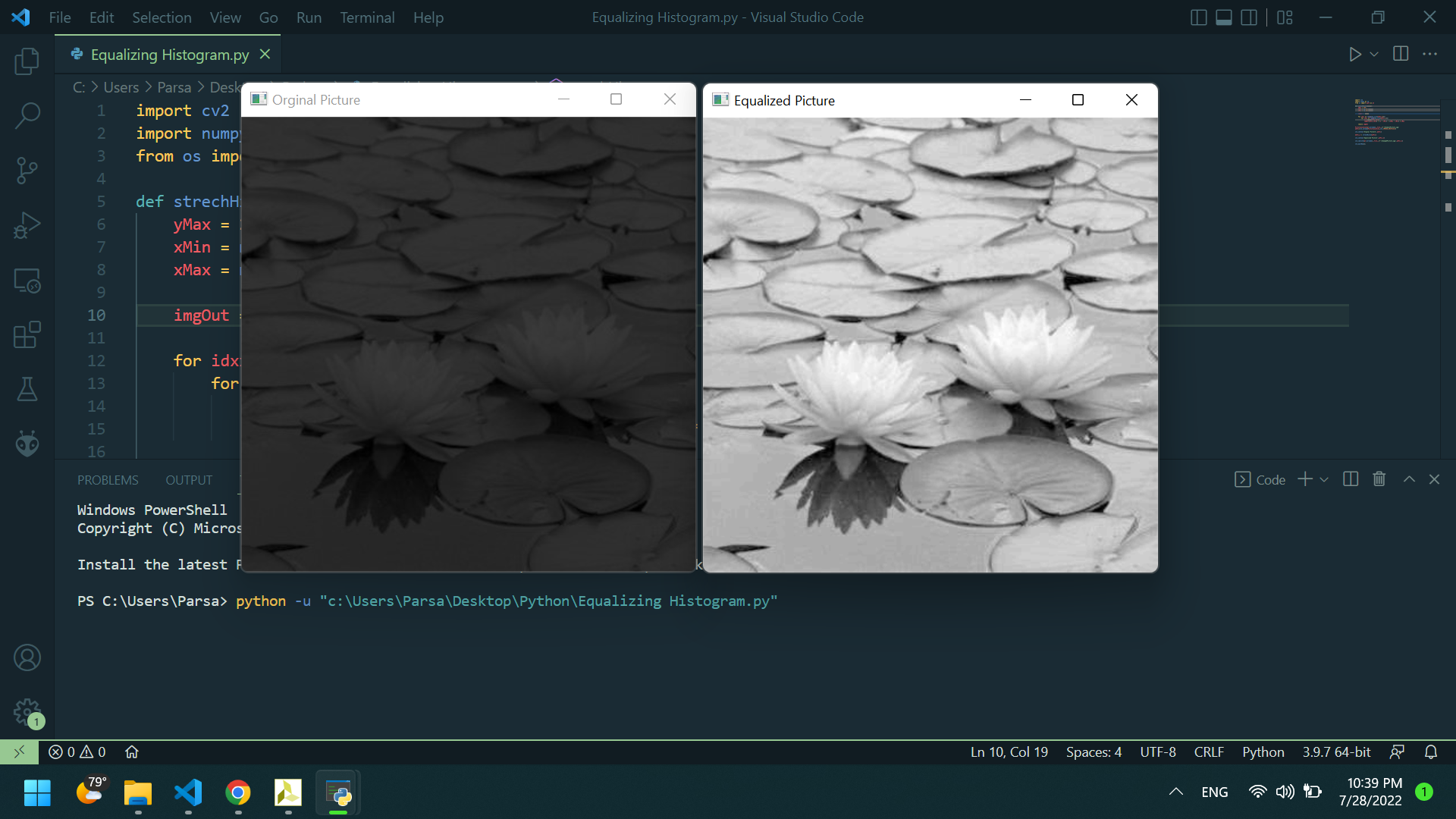This screenshot has width=1456, height=819.
Task: Open the Testing flask view
Action: click(x=27, y=389)
